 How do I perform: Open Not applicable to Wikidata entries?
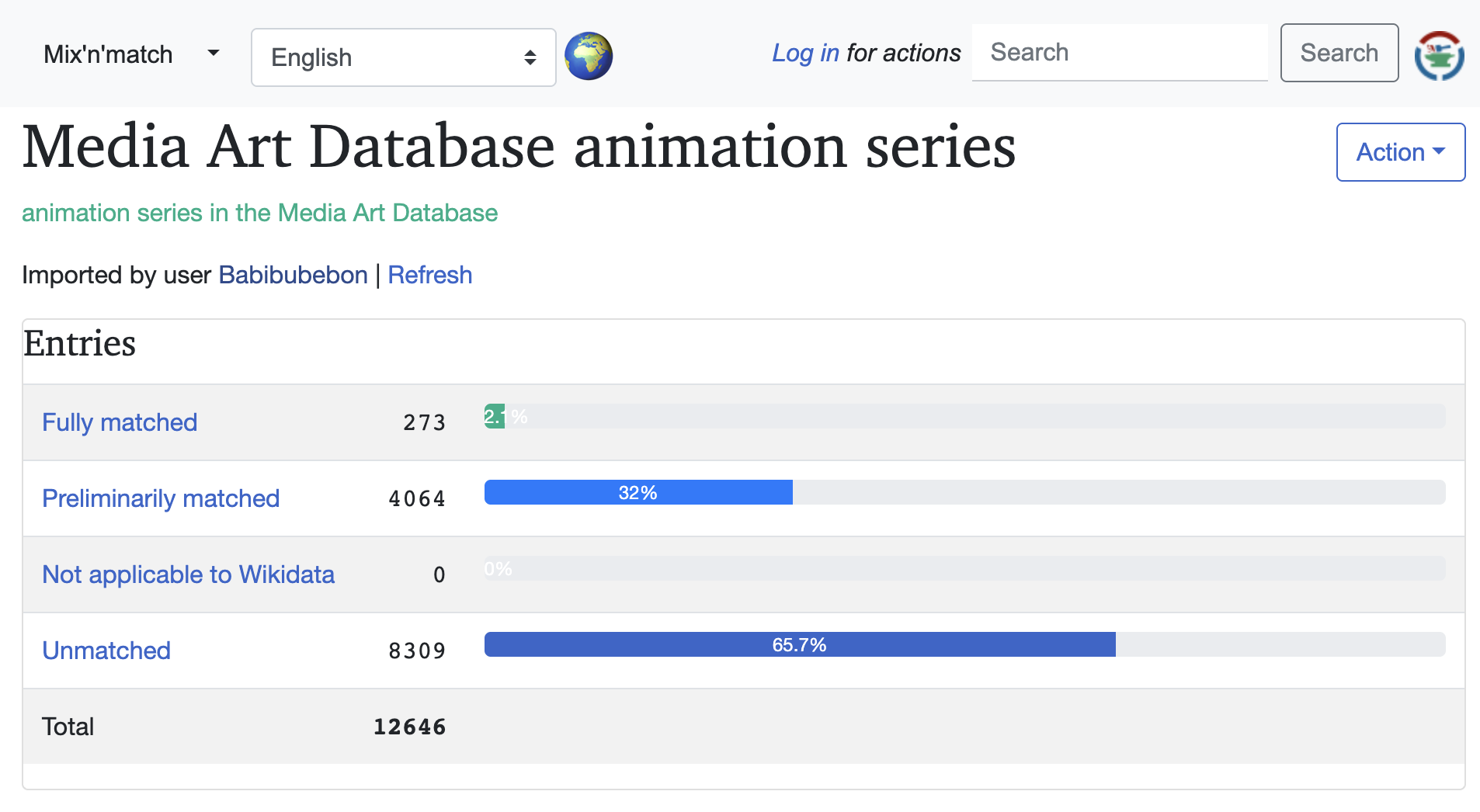click(x=188, y=574)
